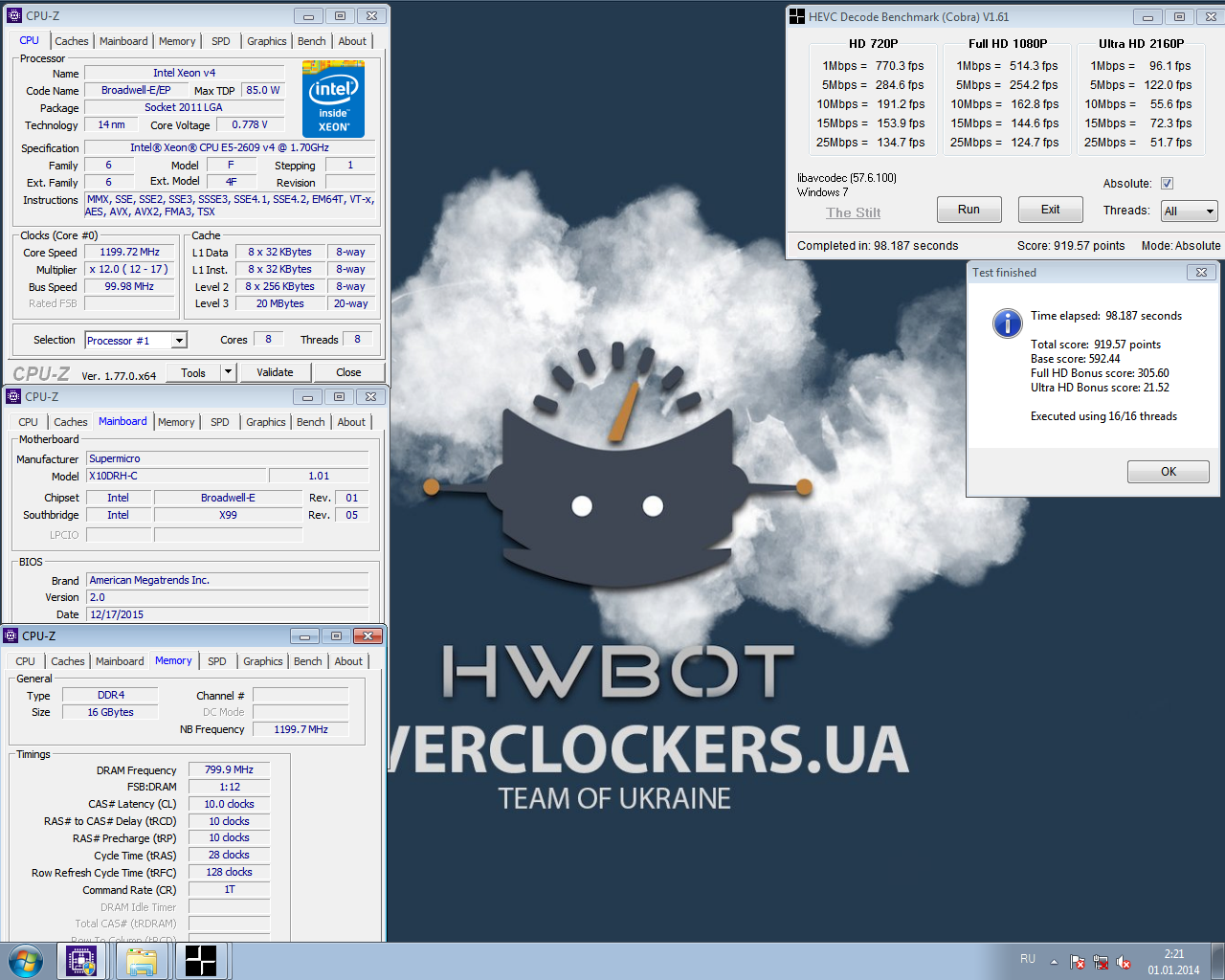Click the Multiplier value x 12.0
This screenshot has height=980, width=1225.
coord(130,269)
